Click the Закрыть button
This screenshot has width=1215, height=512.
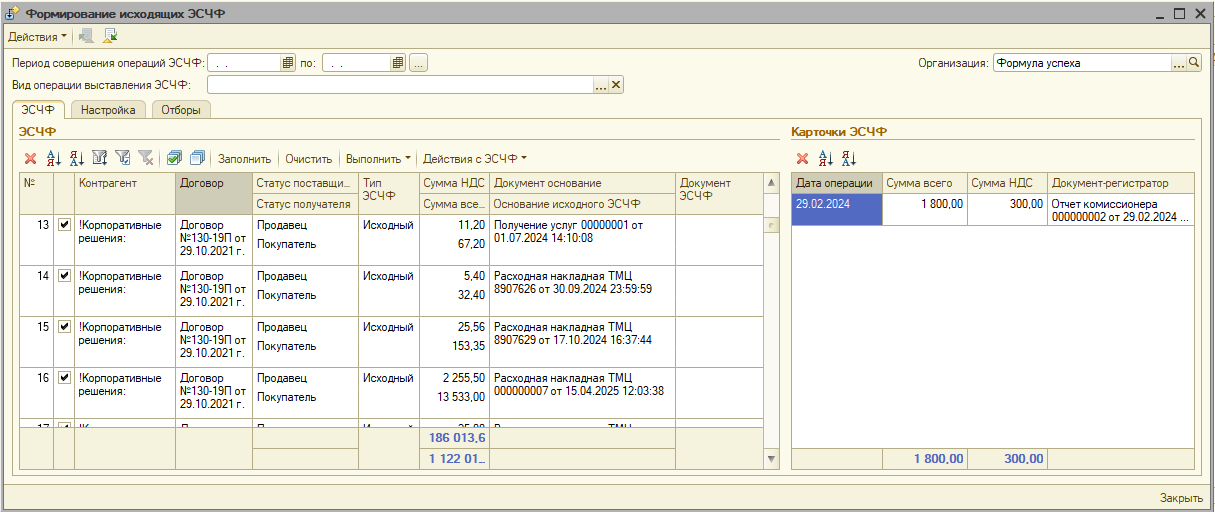1180,498
